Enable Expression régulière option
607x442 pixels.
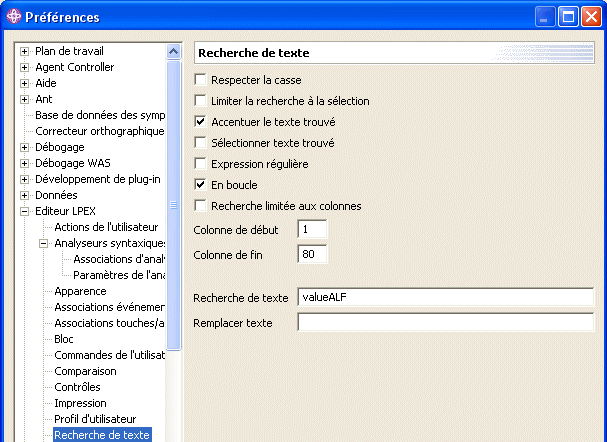click(x=200, y=163)
